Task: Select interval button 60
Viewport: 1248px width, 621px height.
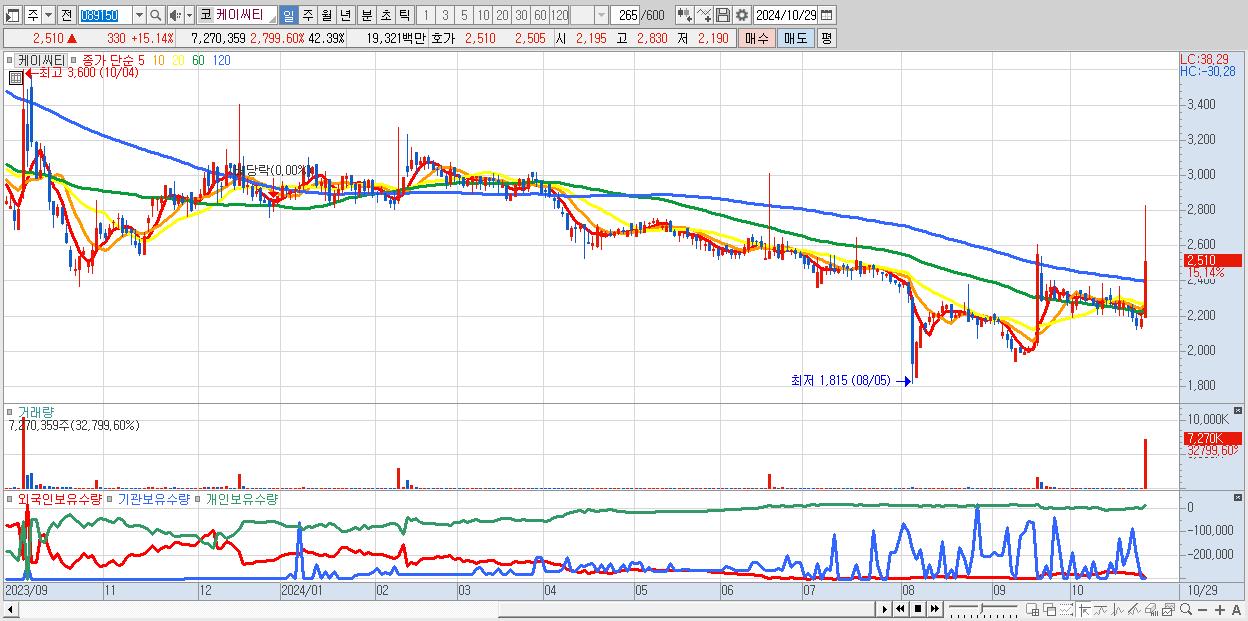Action: (540, 15)
